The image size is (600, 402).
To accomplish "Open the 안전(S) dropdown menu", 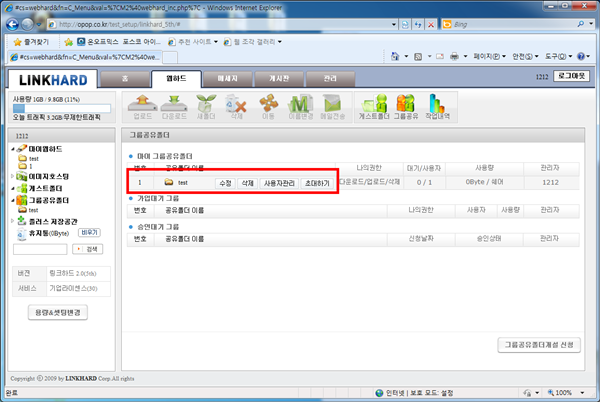I will (525, 56).
